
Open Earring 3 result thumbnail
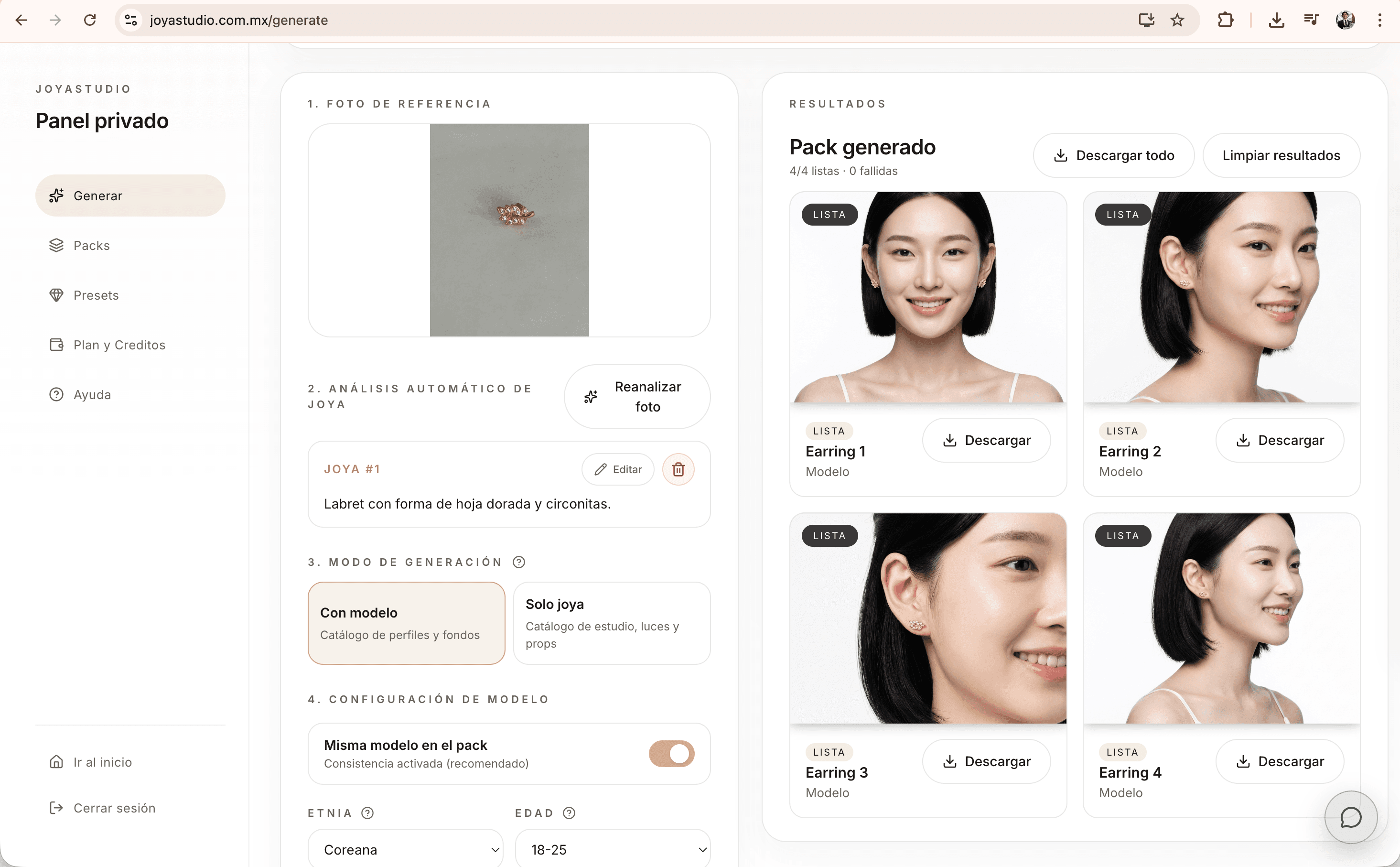(928, 618)
